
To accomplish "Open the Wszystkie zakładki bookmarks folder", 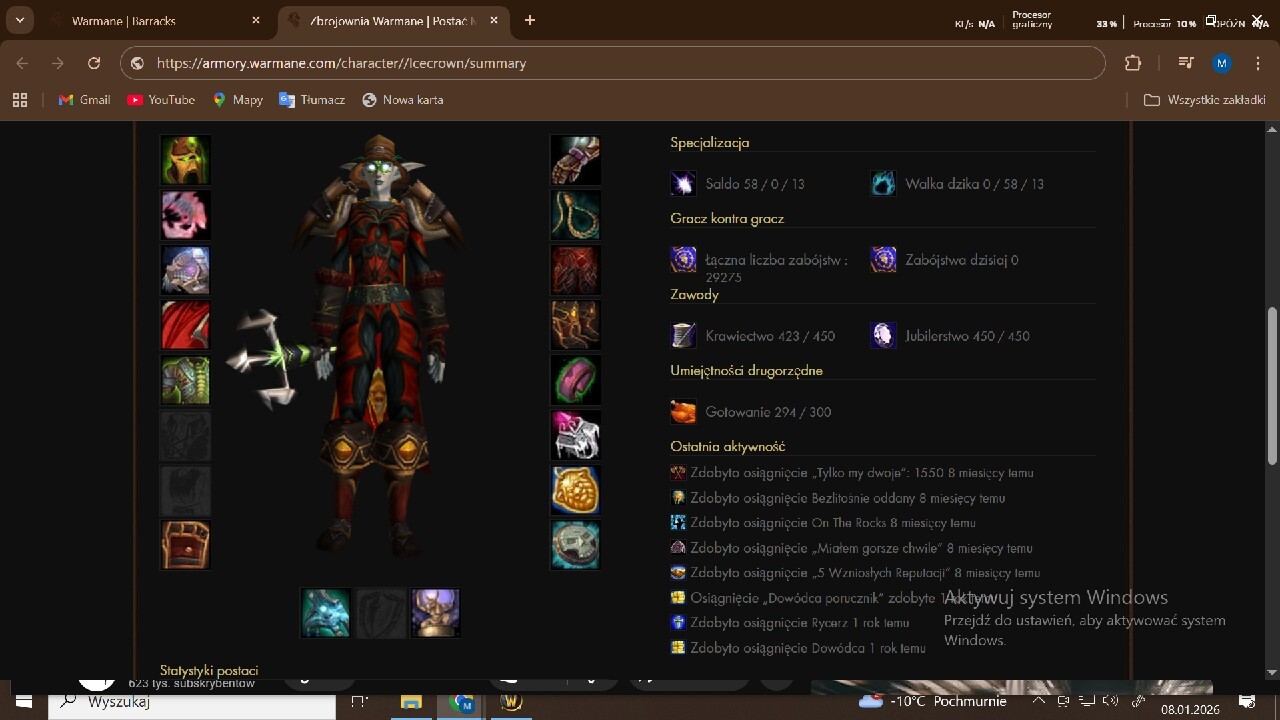I will point(1205,100).
